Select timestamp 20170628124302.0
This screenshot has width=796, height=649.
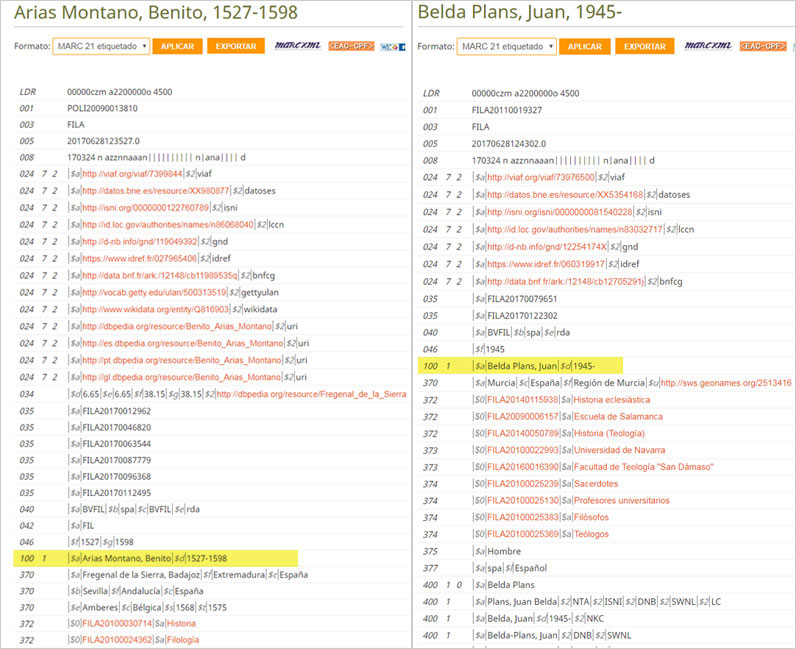click(509, 143)
